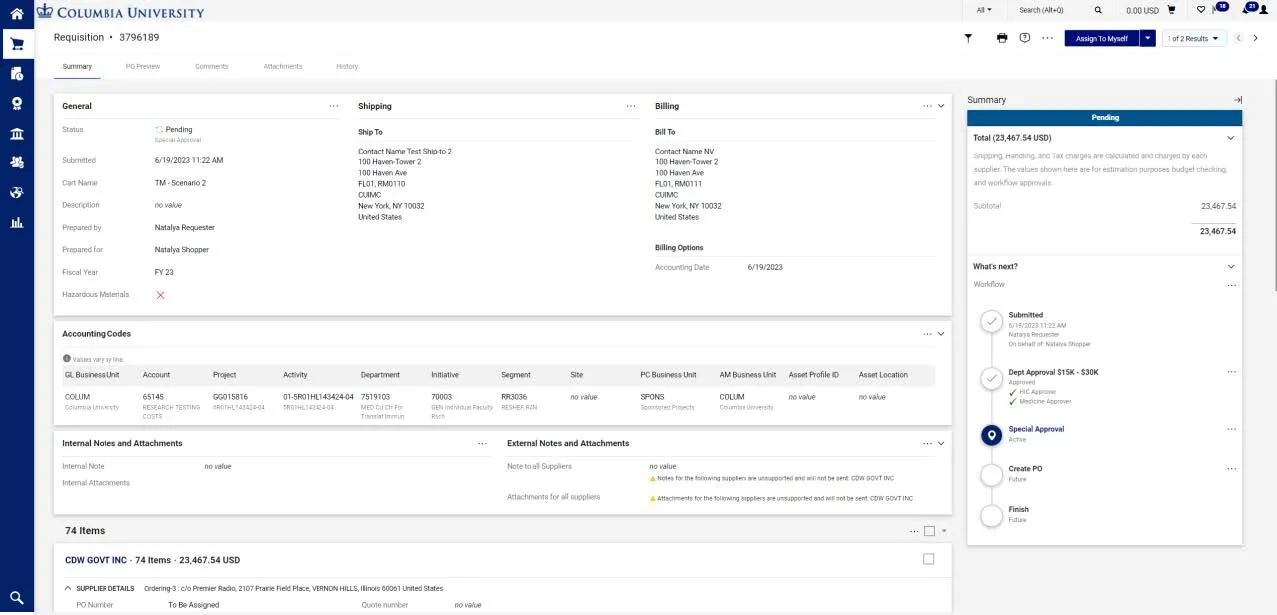Open the Reporting bar chart sidebar icon
Viewport: 1277px width, 615px height.
[16, 222]
